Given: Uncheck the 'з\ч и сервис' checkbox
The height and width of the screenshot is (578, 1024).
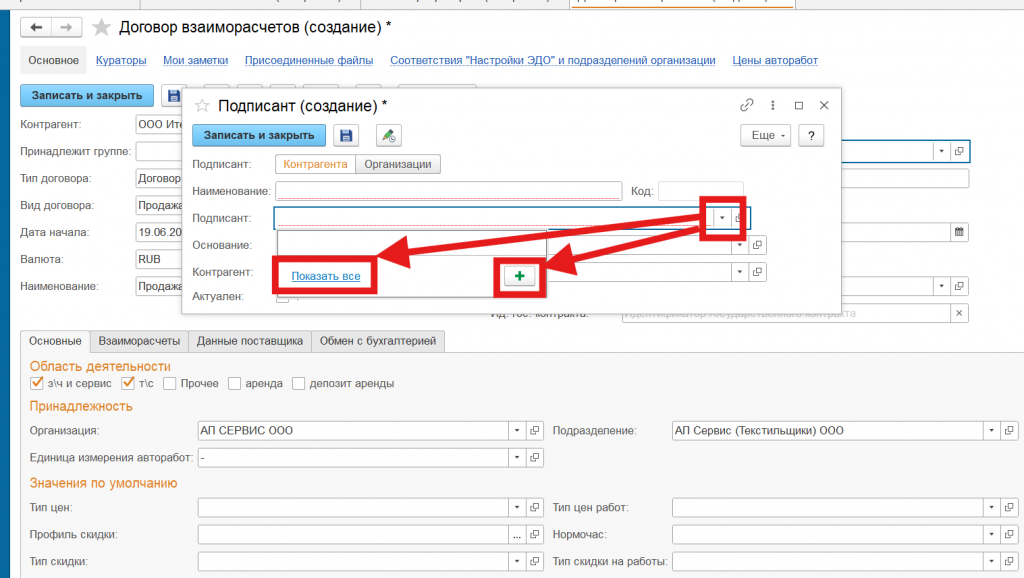Looking at the screenshot, I should 37,383.
